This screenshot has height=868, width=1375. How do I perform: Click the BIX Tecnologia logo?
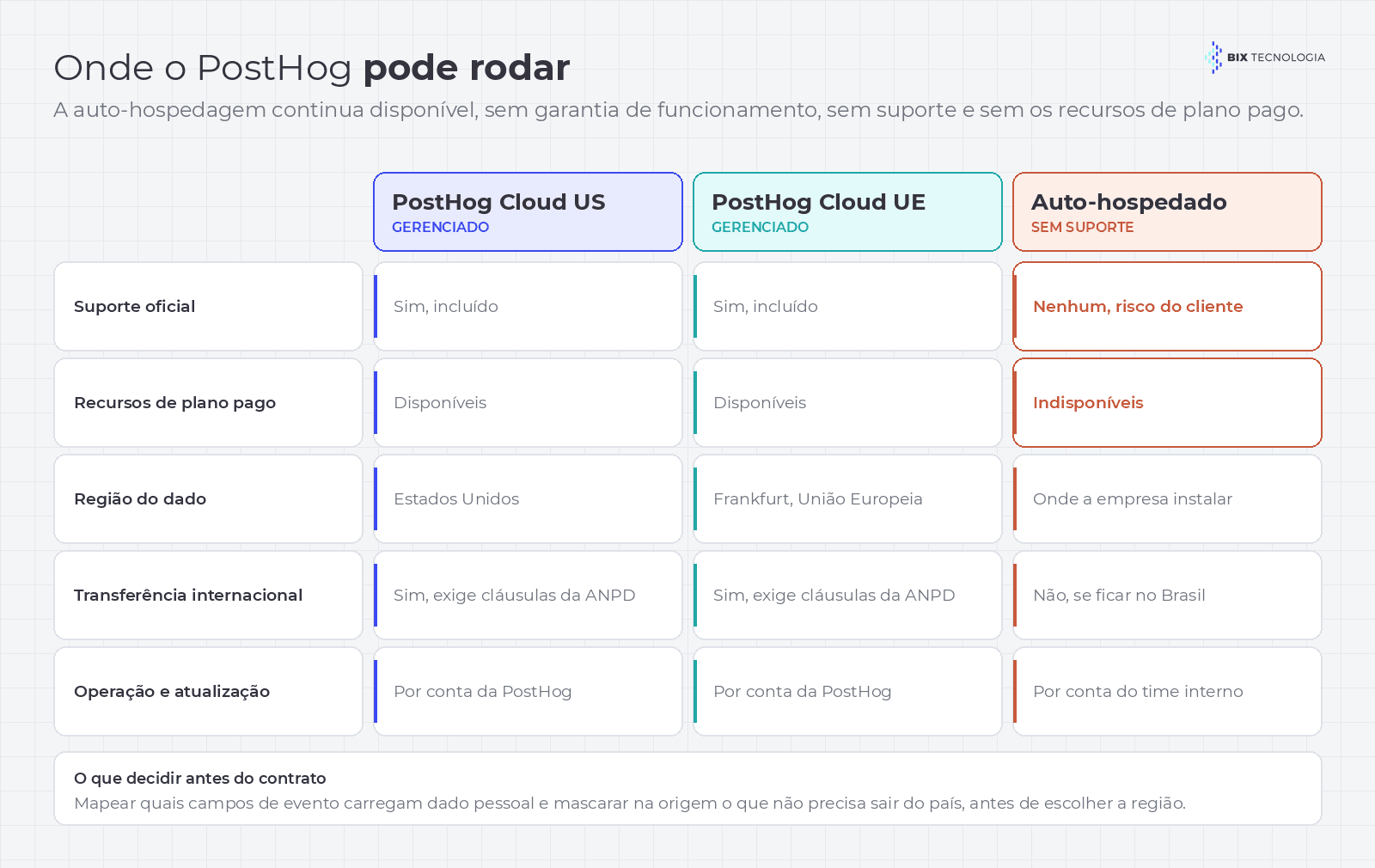1264,58
